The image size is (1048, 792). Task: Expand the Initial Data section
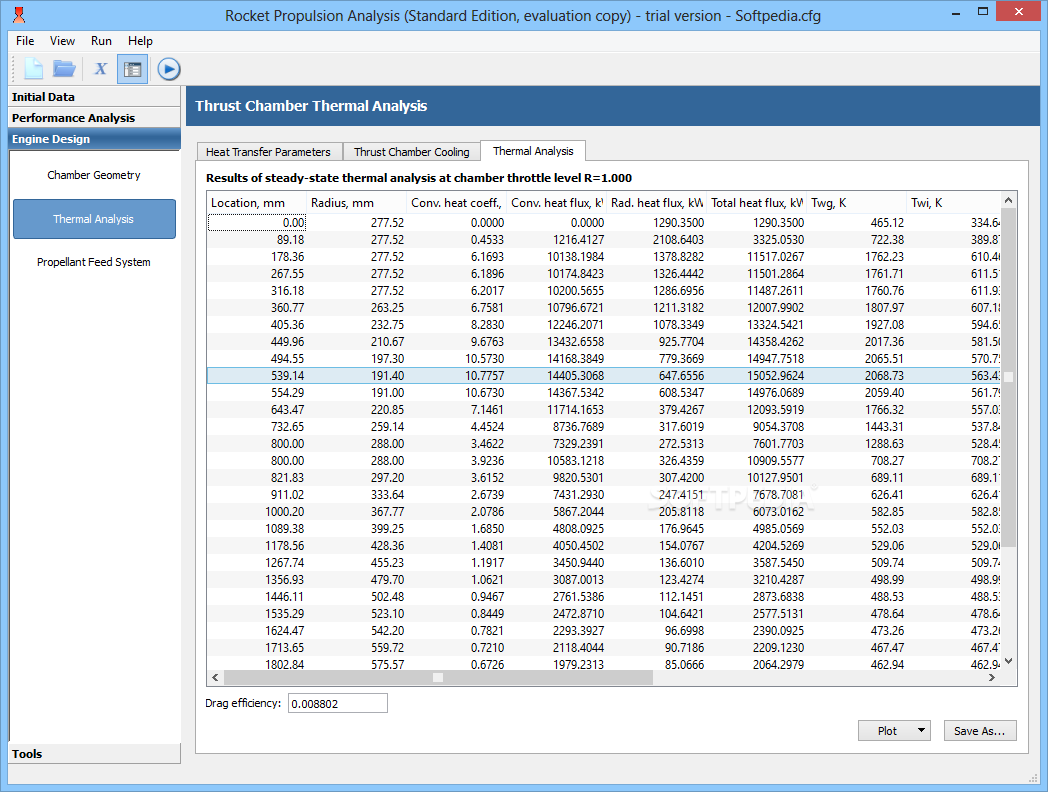tap(94, 97)
